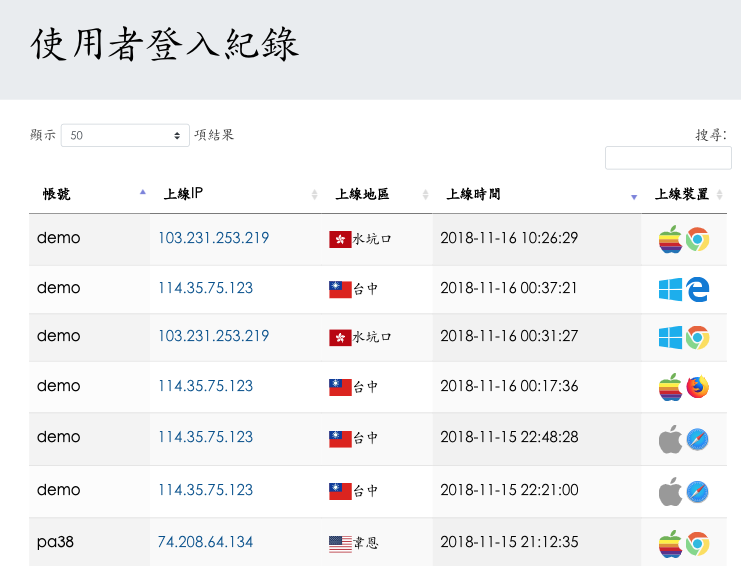Click the Safari icon in the 22:48:28 row
The image size is (741, 566).
[x=698, y=439]
